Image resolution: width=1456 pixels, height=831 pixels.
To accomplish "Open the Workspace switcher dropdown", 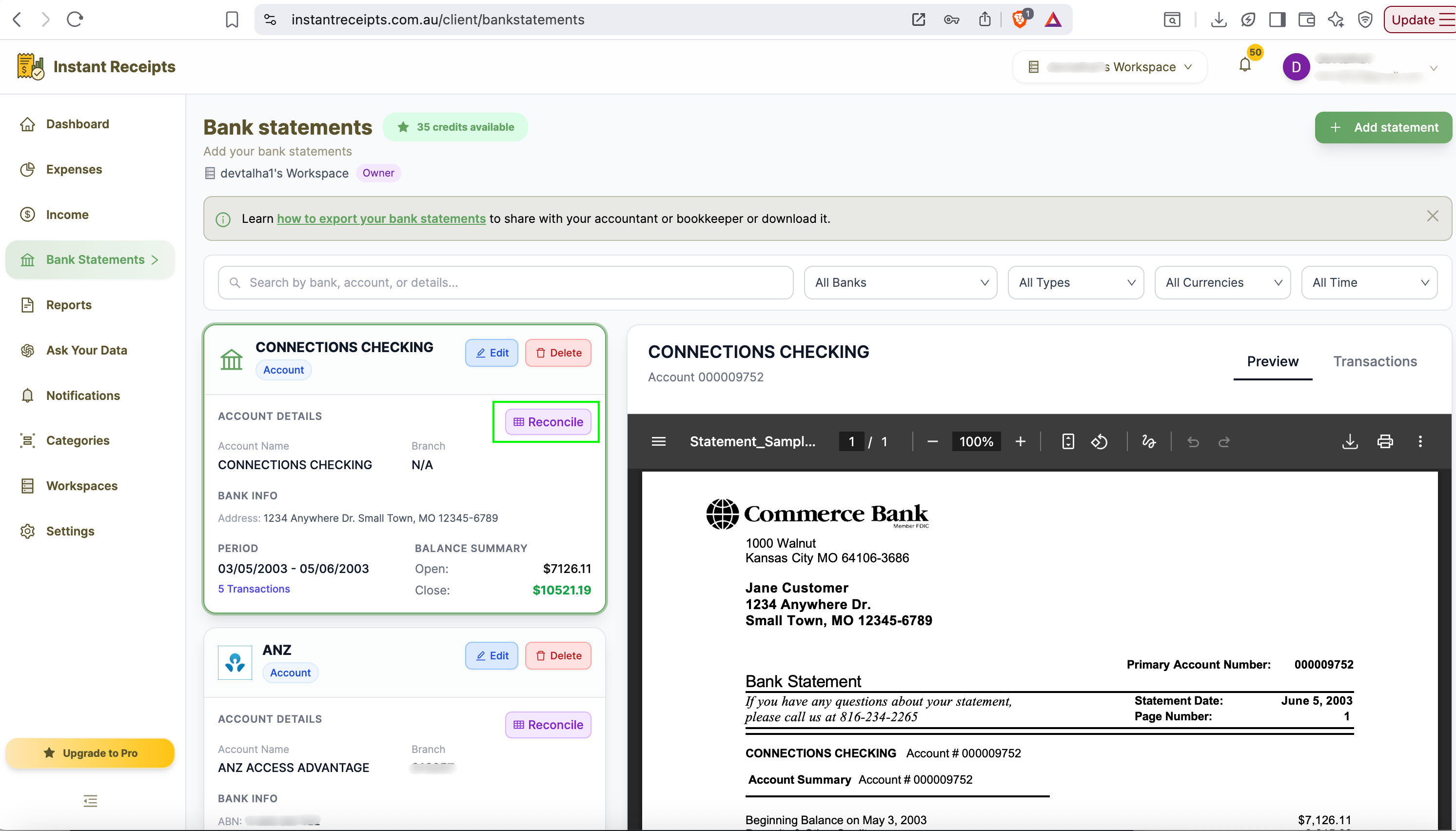I will pyautogui.click(x=1110, y=67).
